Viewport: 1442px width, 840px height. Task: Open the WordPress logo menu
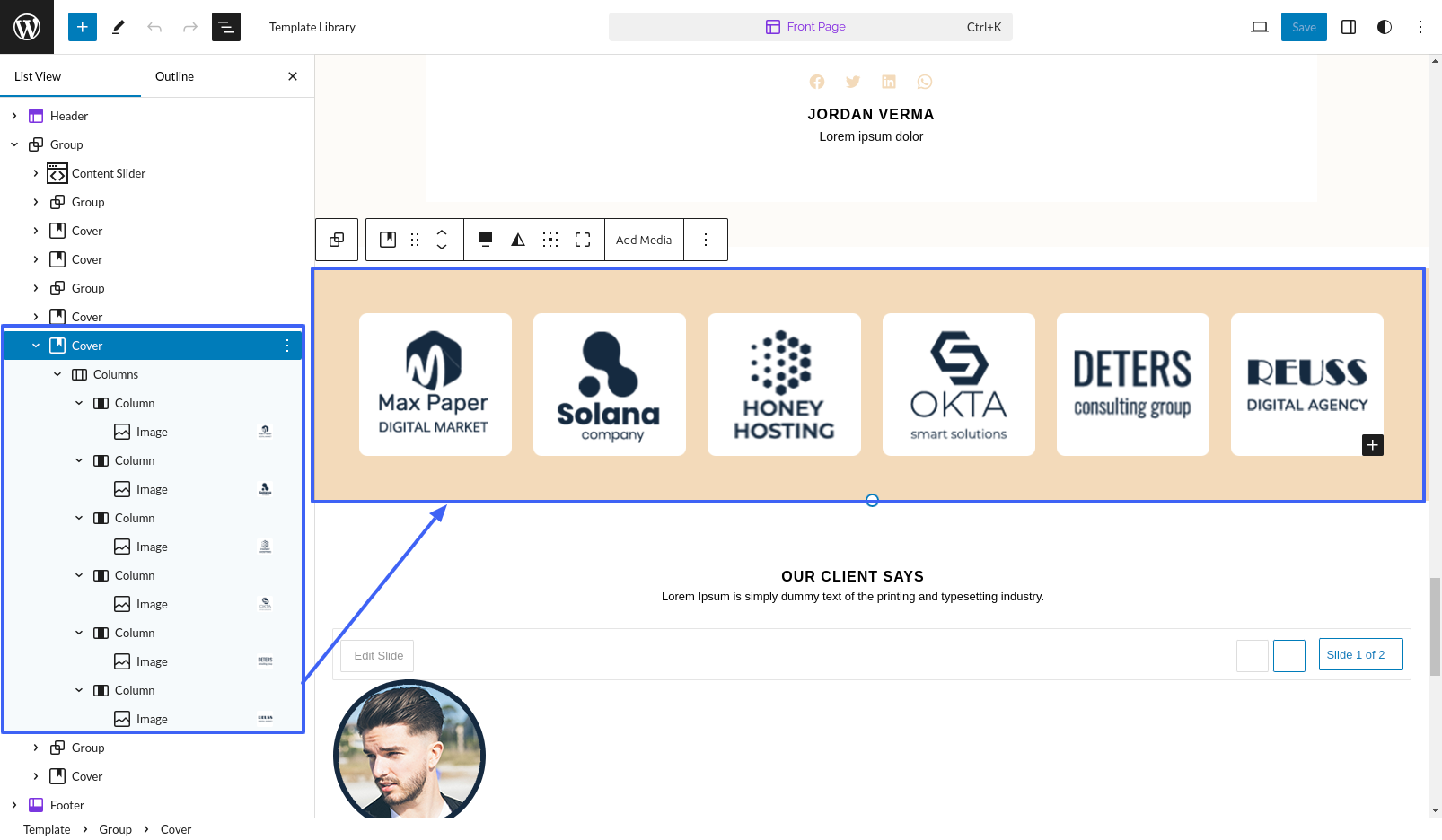pos(27,27)
